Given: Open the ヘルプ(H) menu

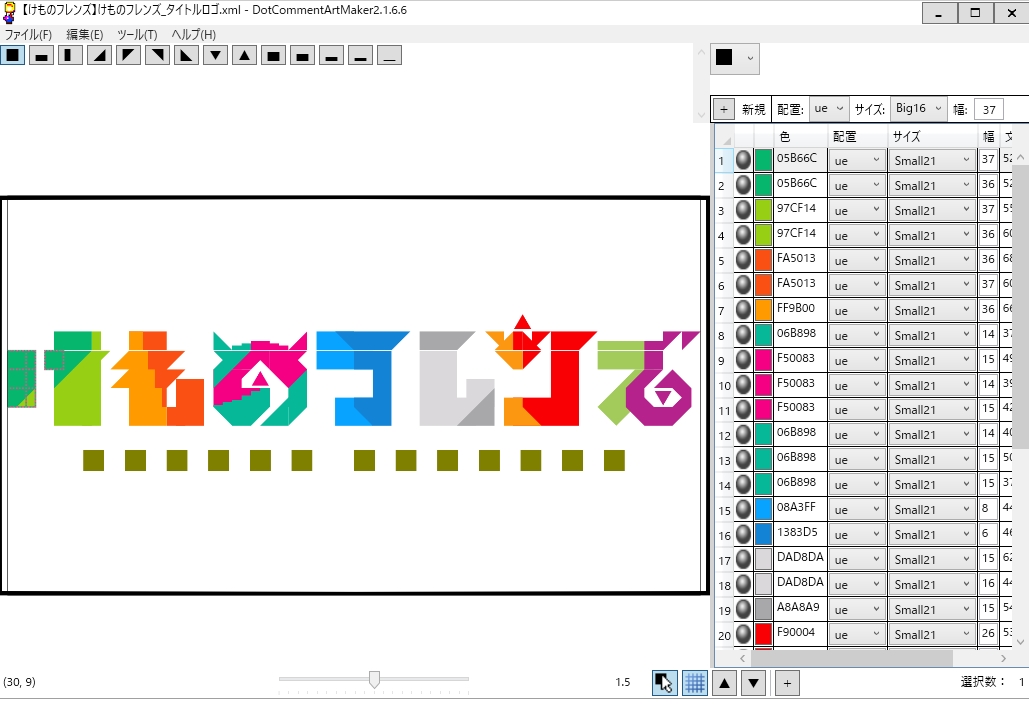Looking at the screenshot, I should [194, 35].
